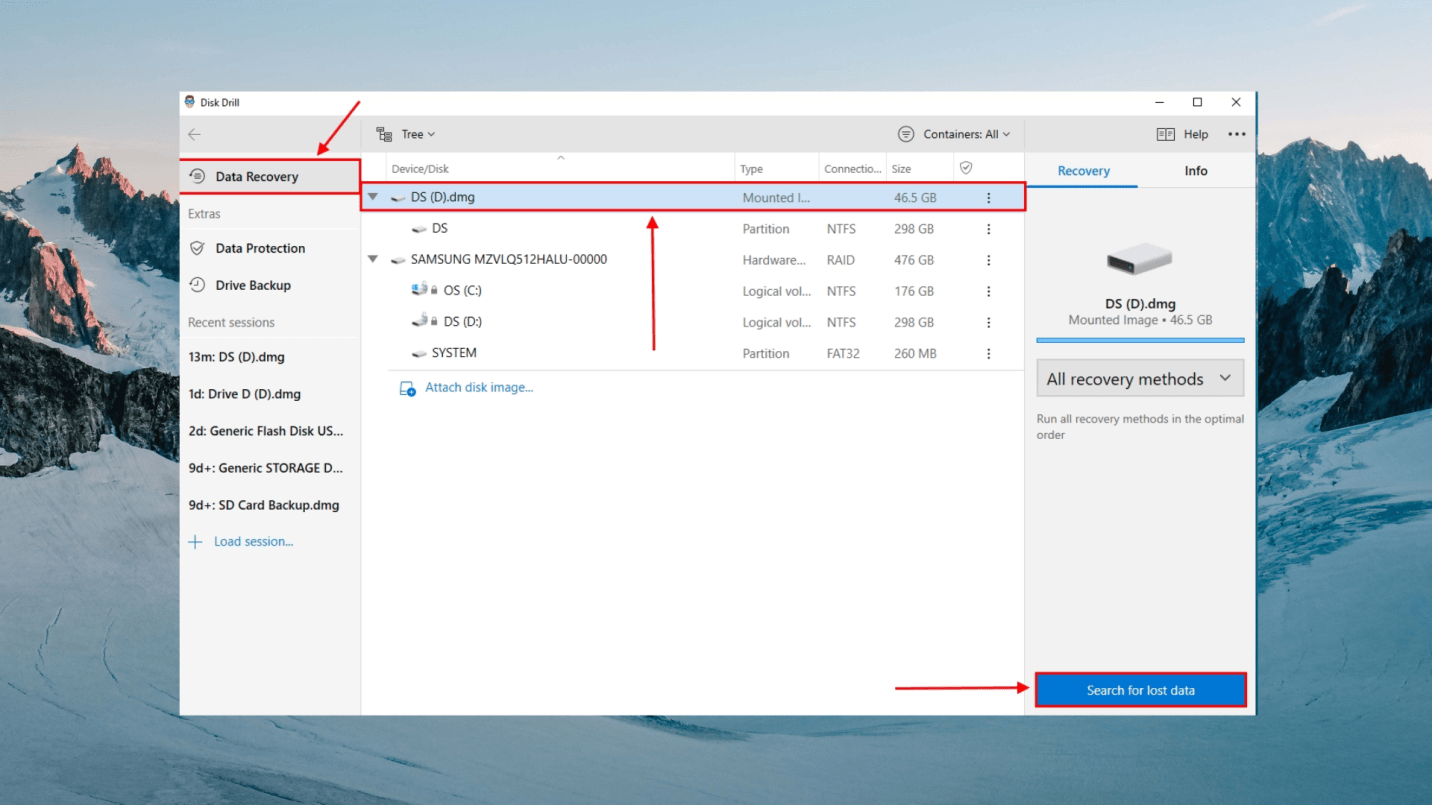Viewport: 1432px width, 805px height.
Task: Switch to the Info tab
Action: (x=1196, y=171)
